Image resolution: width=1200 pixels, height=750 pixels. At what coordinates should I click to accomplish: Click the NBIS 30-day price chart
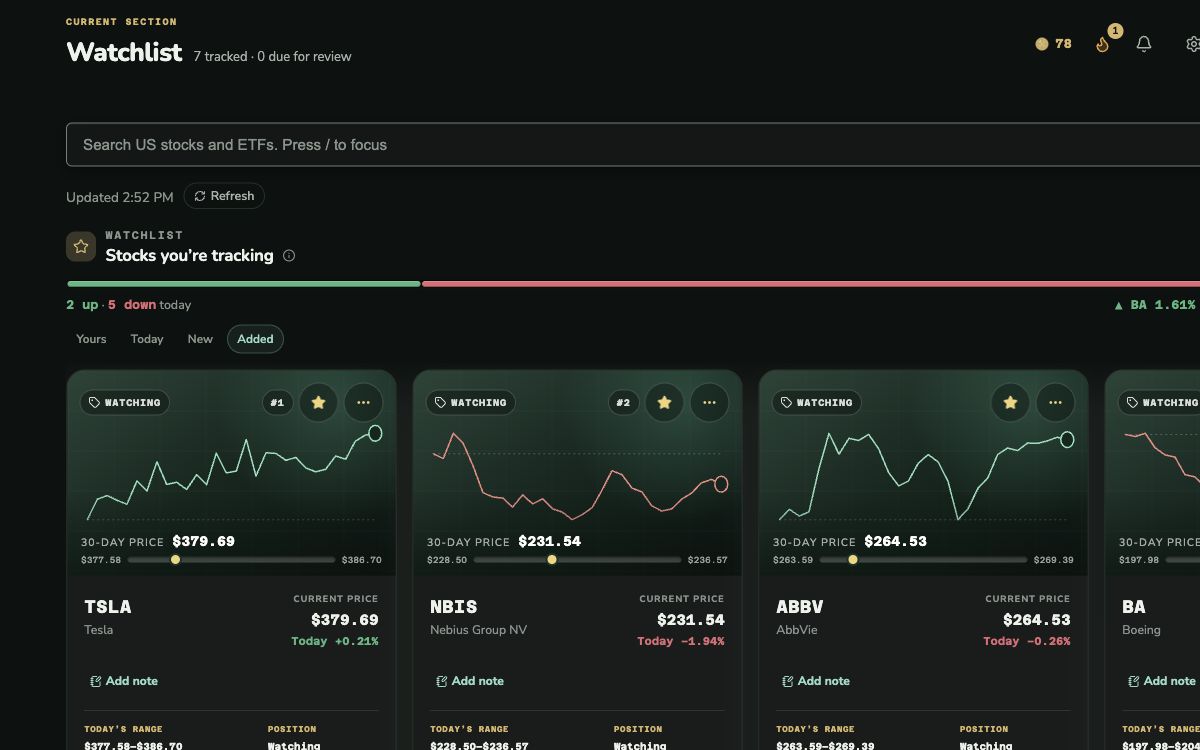578,476
